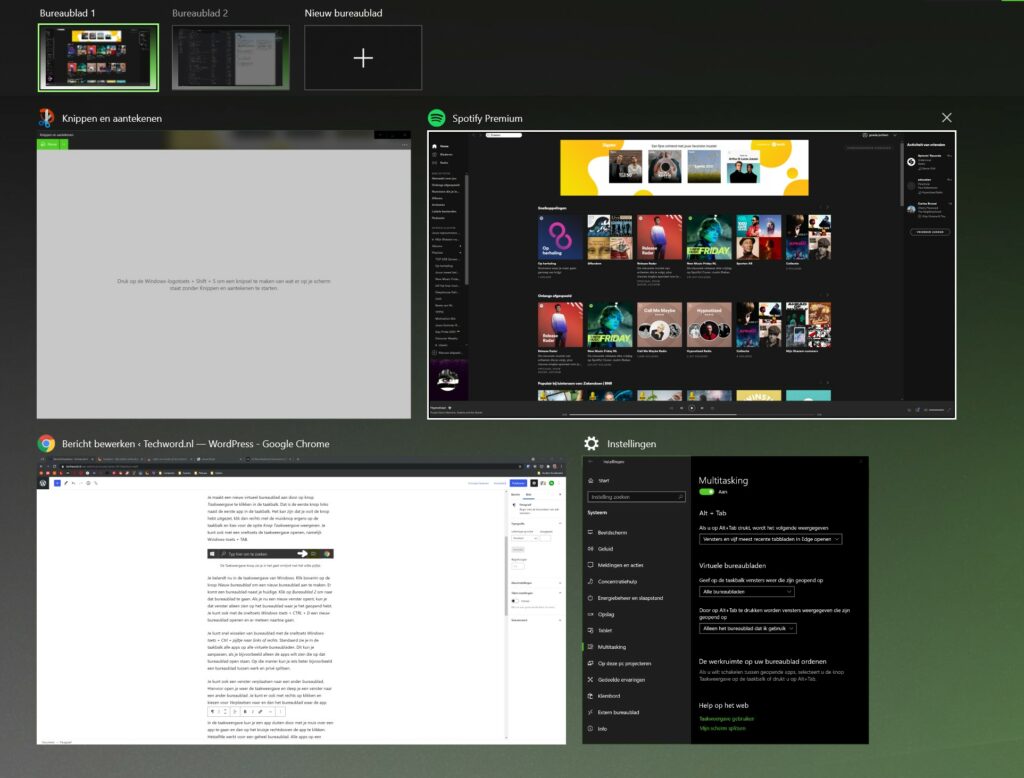Open Radio in the Spotify sidebar

coord(440,163)
